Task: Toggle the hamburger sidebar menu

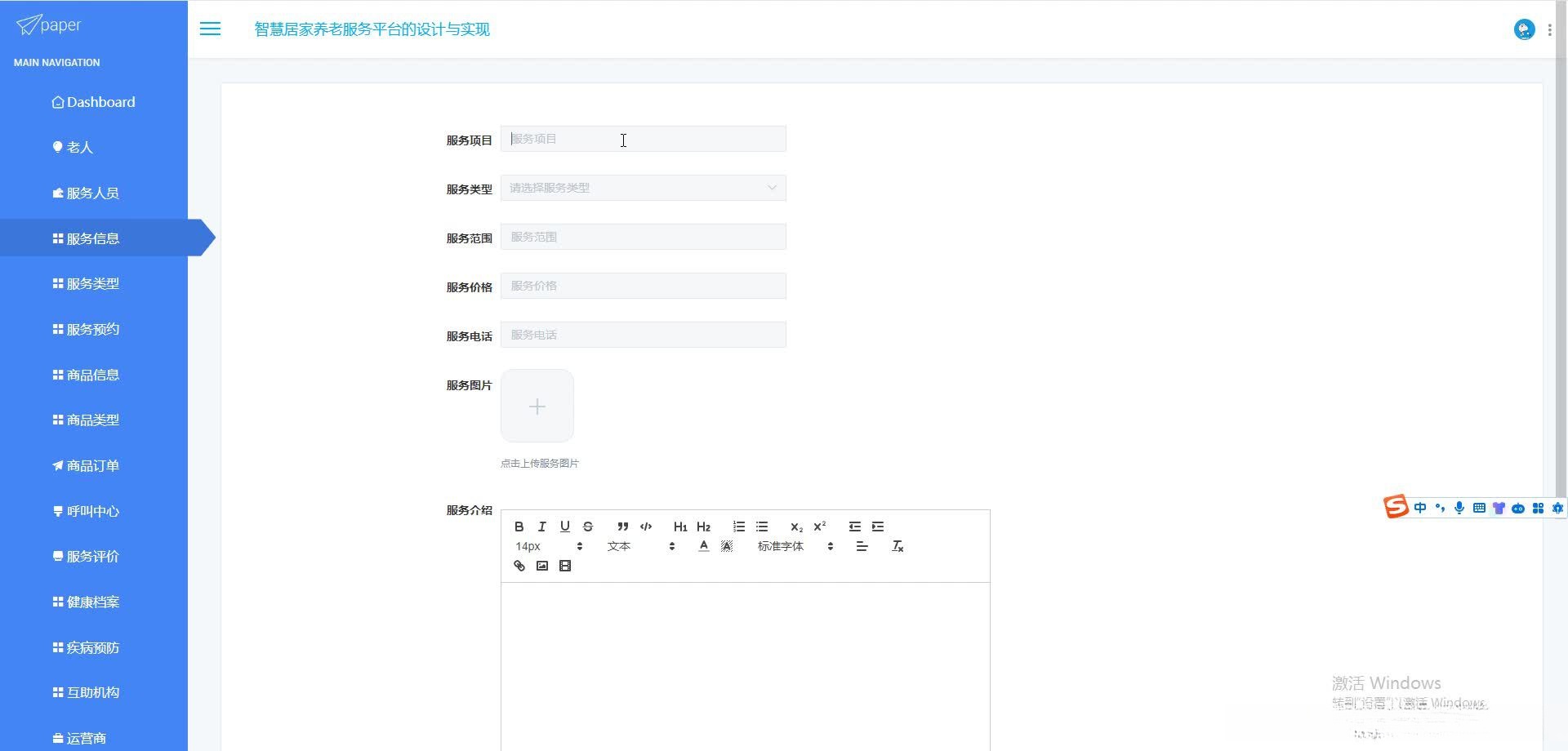Action: point(210,29)
